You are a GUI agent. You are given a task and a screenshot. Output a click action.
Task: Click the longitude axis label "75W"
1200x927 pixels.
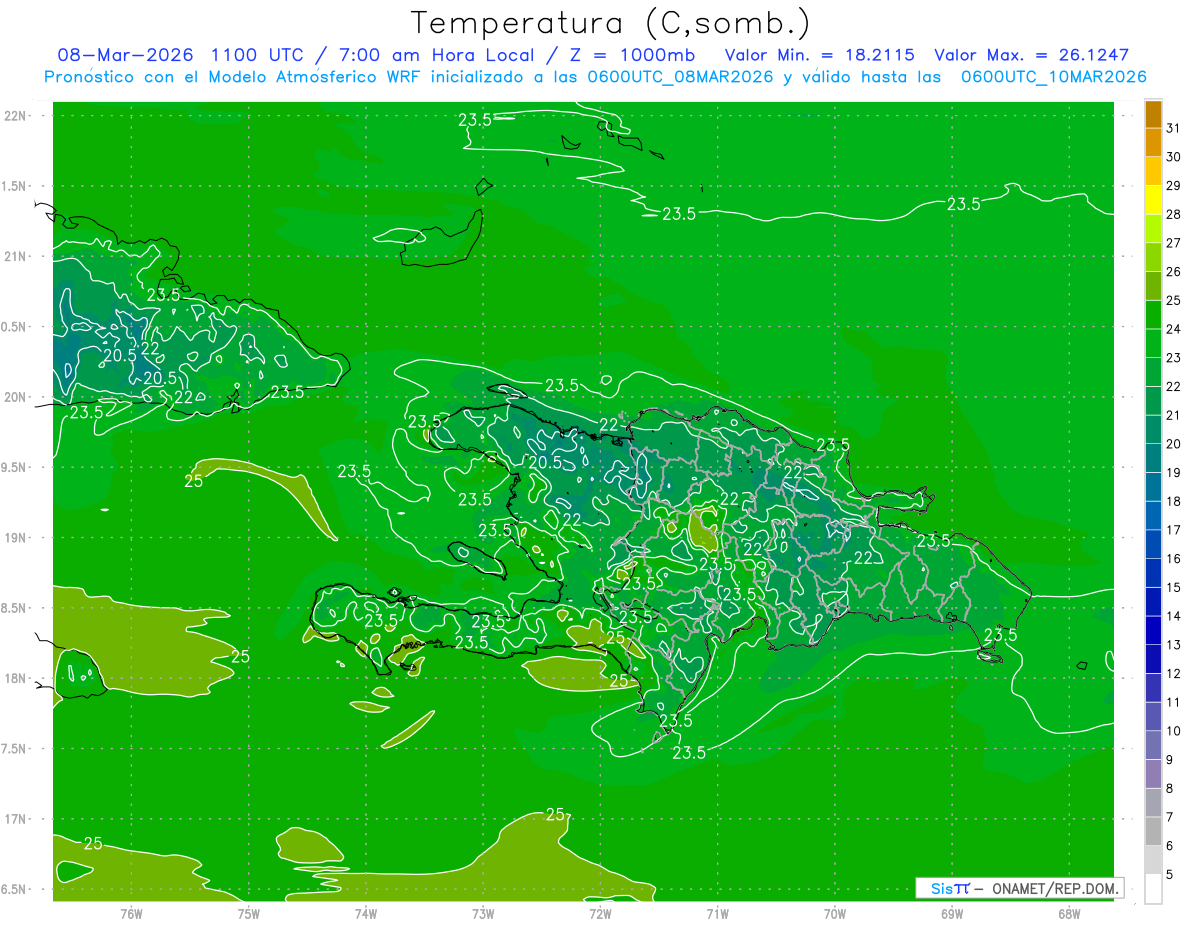pos(249,913)
